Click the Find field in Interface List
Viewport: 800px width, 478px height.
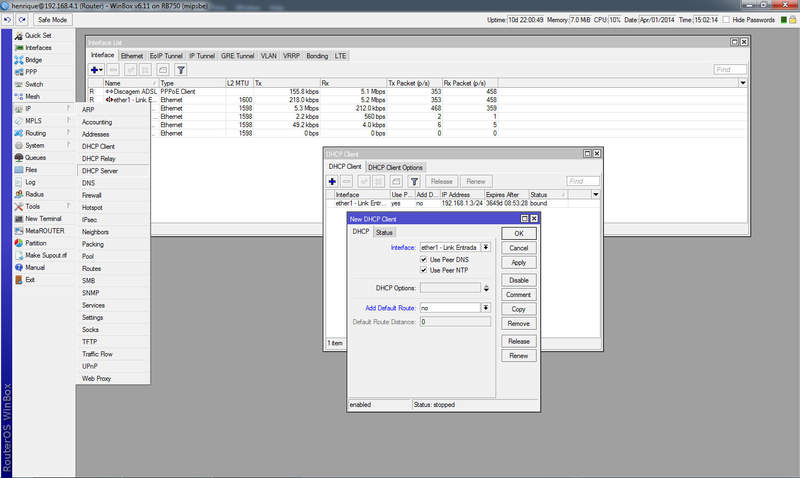tap(729, 70)
